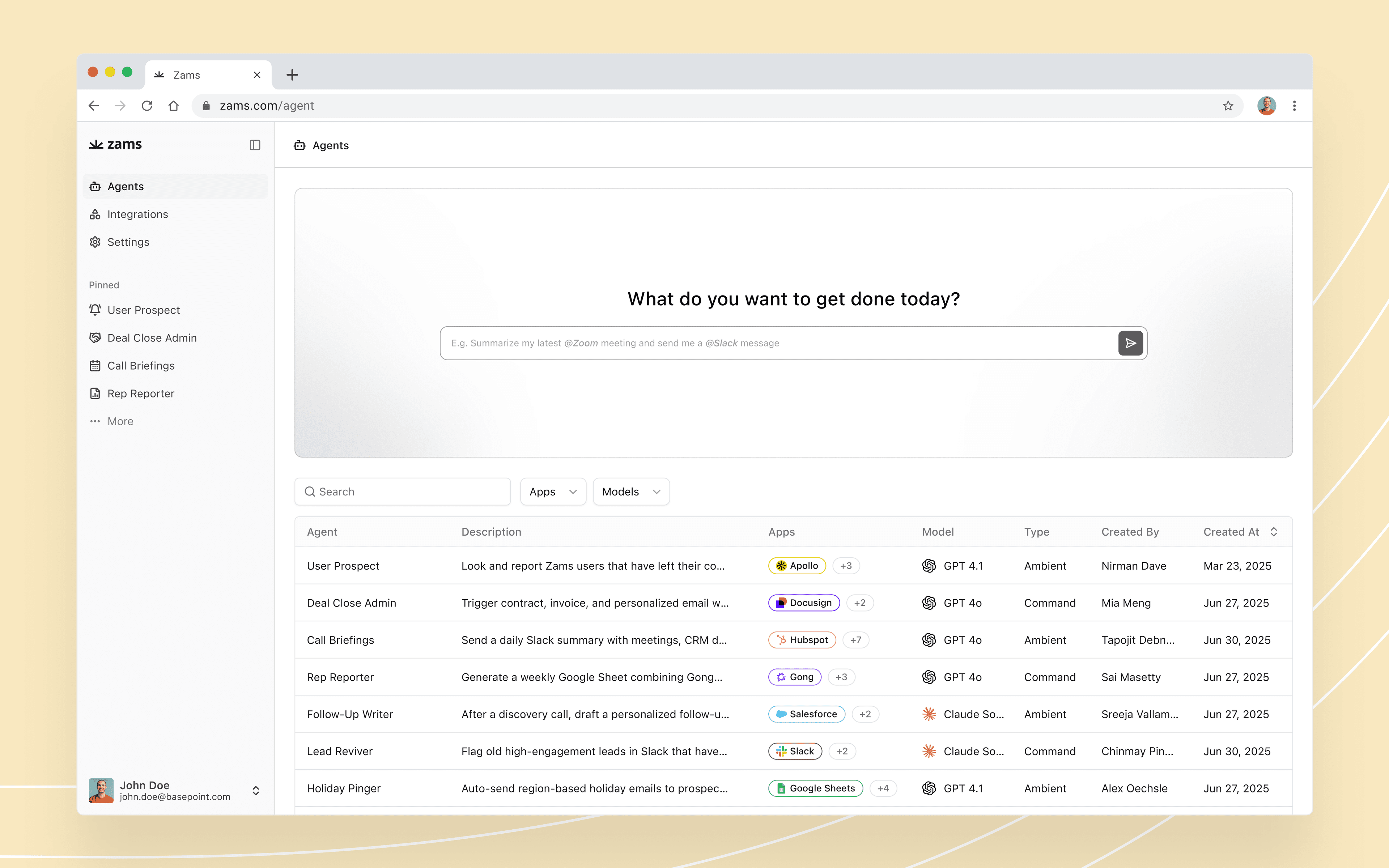Viewport: 1389px width, 868px height.
Task: Bookmark this page with the star icon
Action: (x=1228, y=106)
